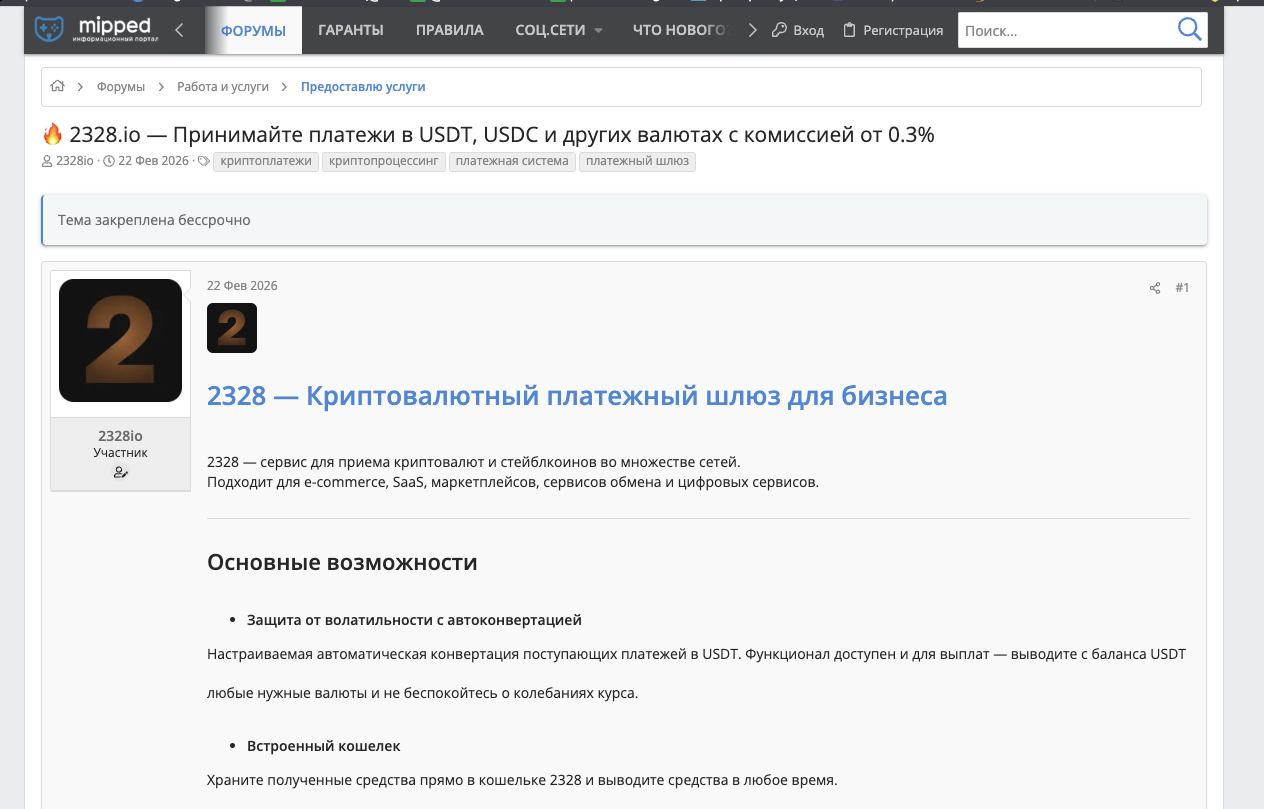Image resolution: width=1264 pixels, height=809 pixels.
Task: Open the key icon Вход login
Action: pos(798,30)
